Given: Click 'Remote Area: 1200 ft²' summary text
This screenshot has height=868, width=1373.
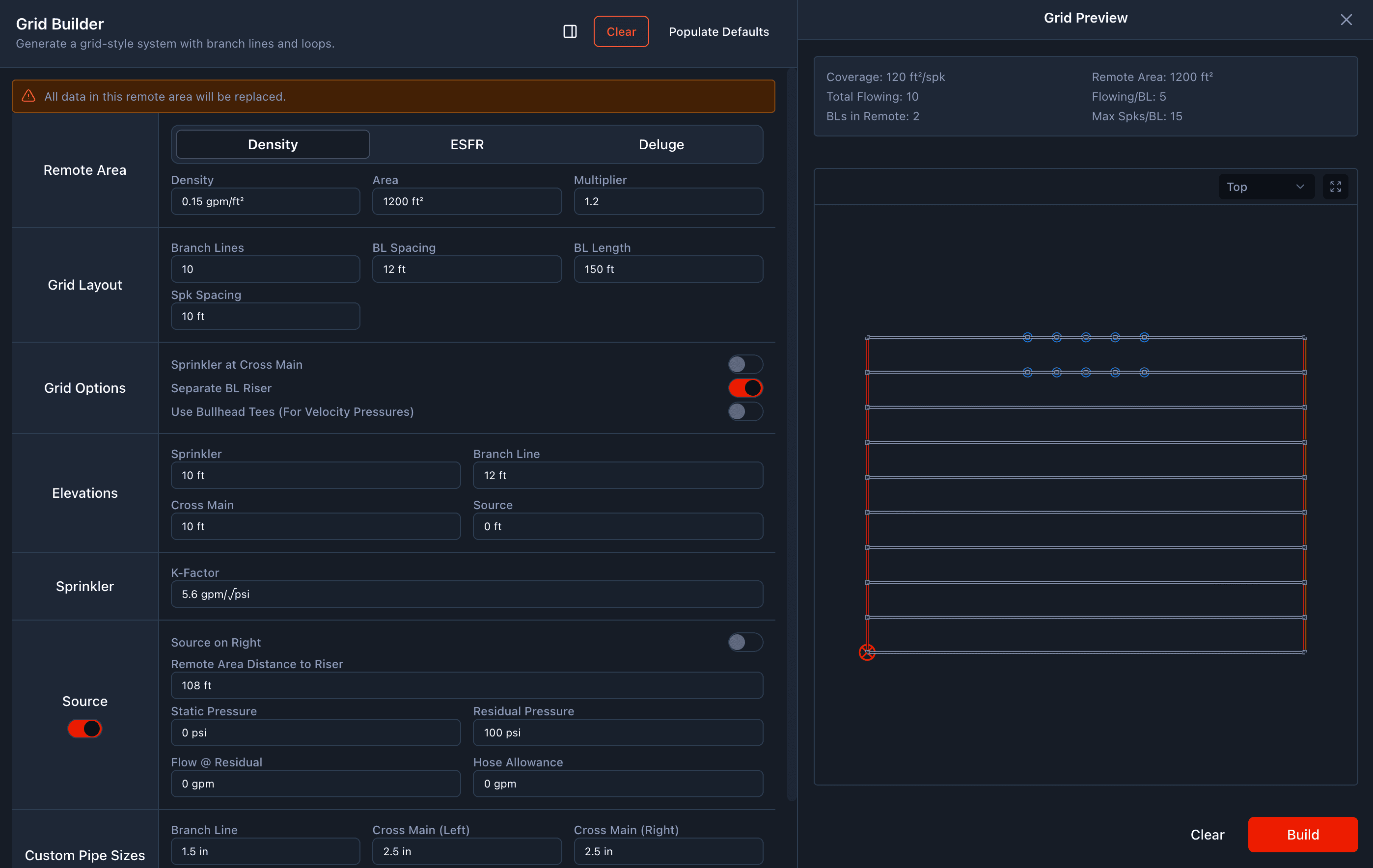Looking at the screenshot, I should (x=1152, y=77).
